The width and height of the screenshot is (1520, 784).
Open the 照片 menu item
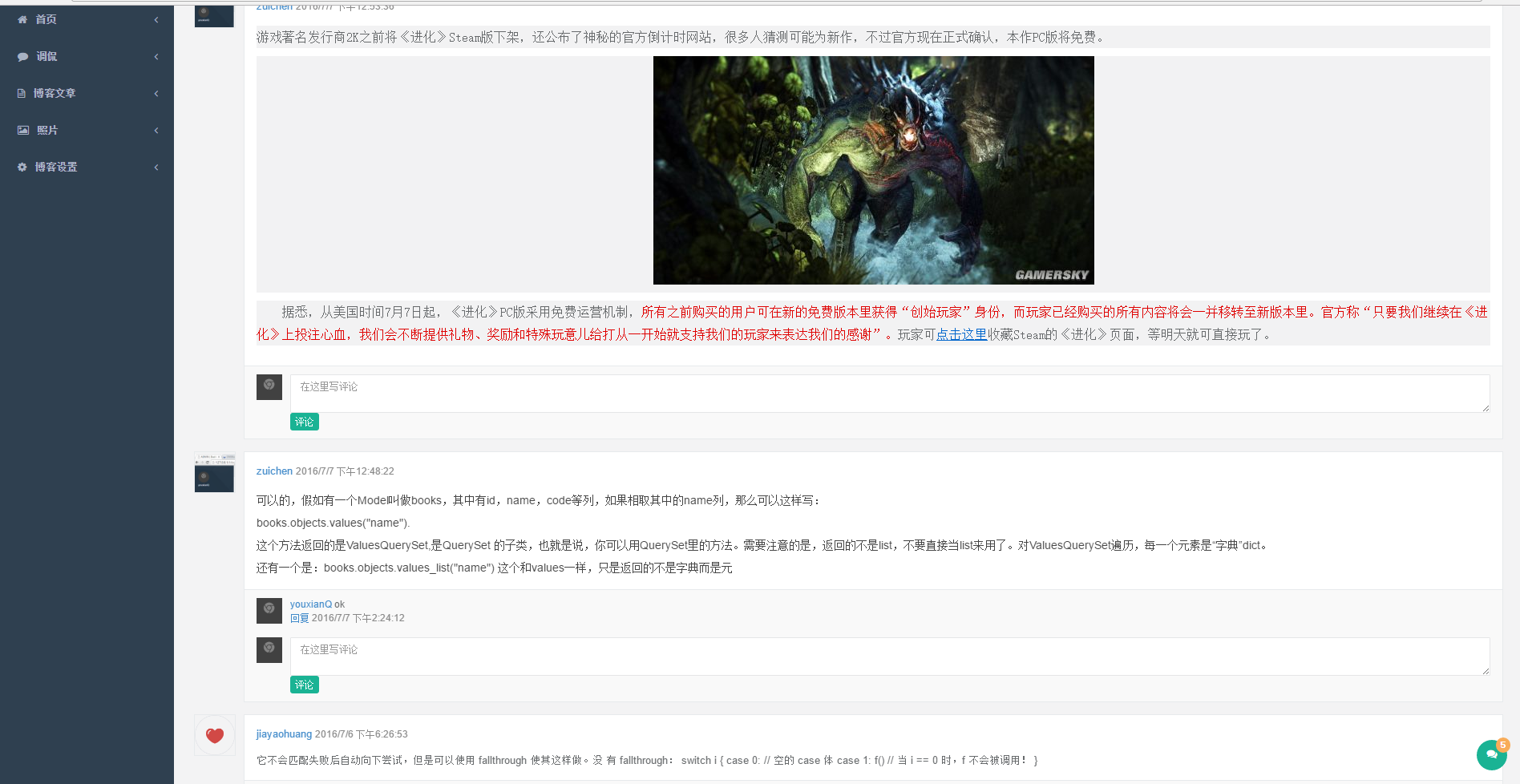click(x=87, y=130)
